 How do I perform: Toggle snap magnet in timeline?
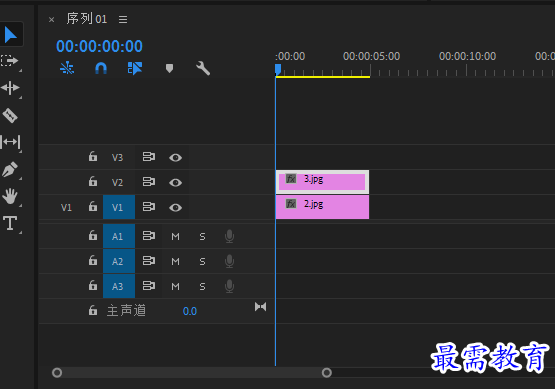tap(101, 68)
